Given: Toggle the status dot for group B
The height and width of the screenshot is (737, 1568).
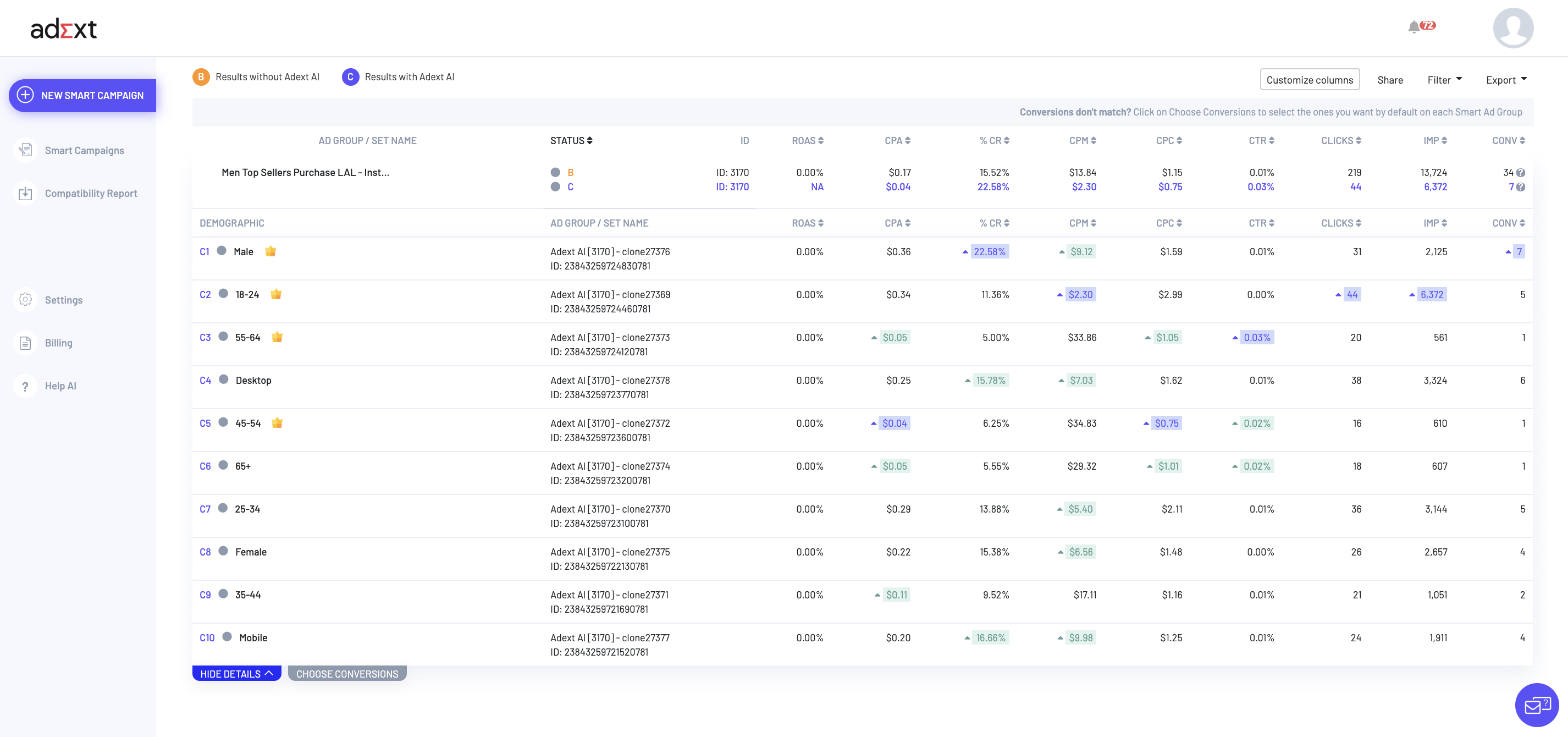Looking at the screenshot, I should (x=555, y=172).
